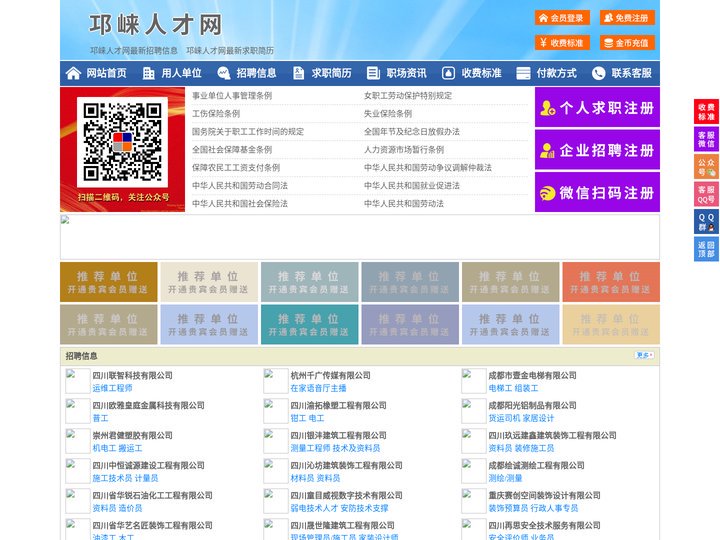The image size is (720, 540).
Task: Open 成都阳光铝制品有限公司 company link
Action: tap(532, 405)
